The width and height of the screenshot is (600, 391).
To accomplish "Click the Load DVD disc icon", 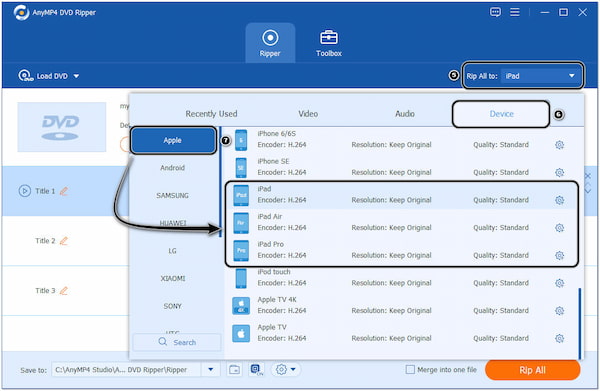I will point(25,76).
